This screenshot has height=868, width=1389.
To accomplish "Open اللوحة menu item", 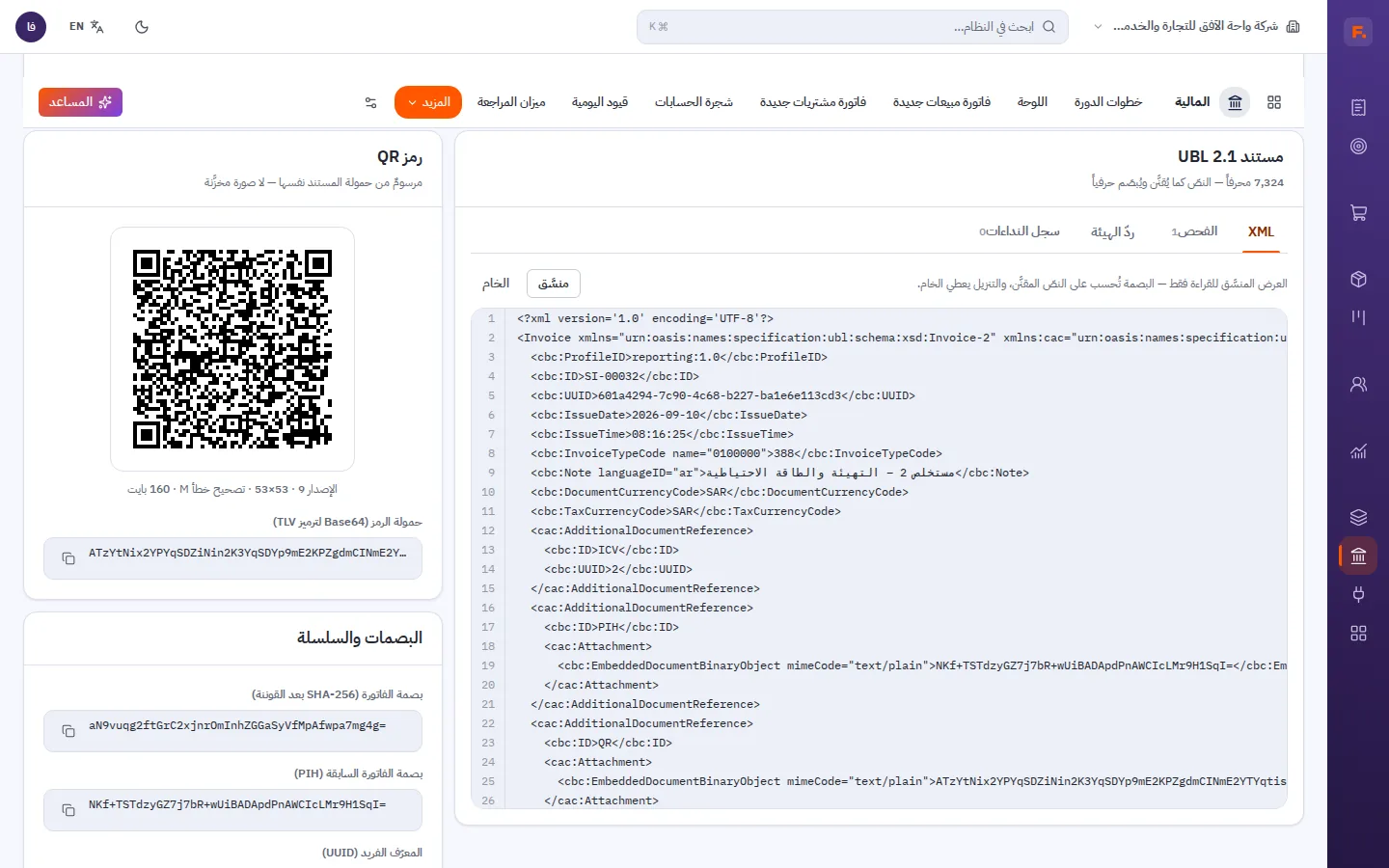I will tap(1032, 102).
